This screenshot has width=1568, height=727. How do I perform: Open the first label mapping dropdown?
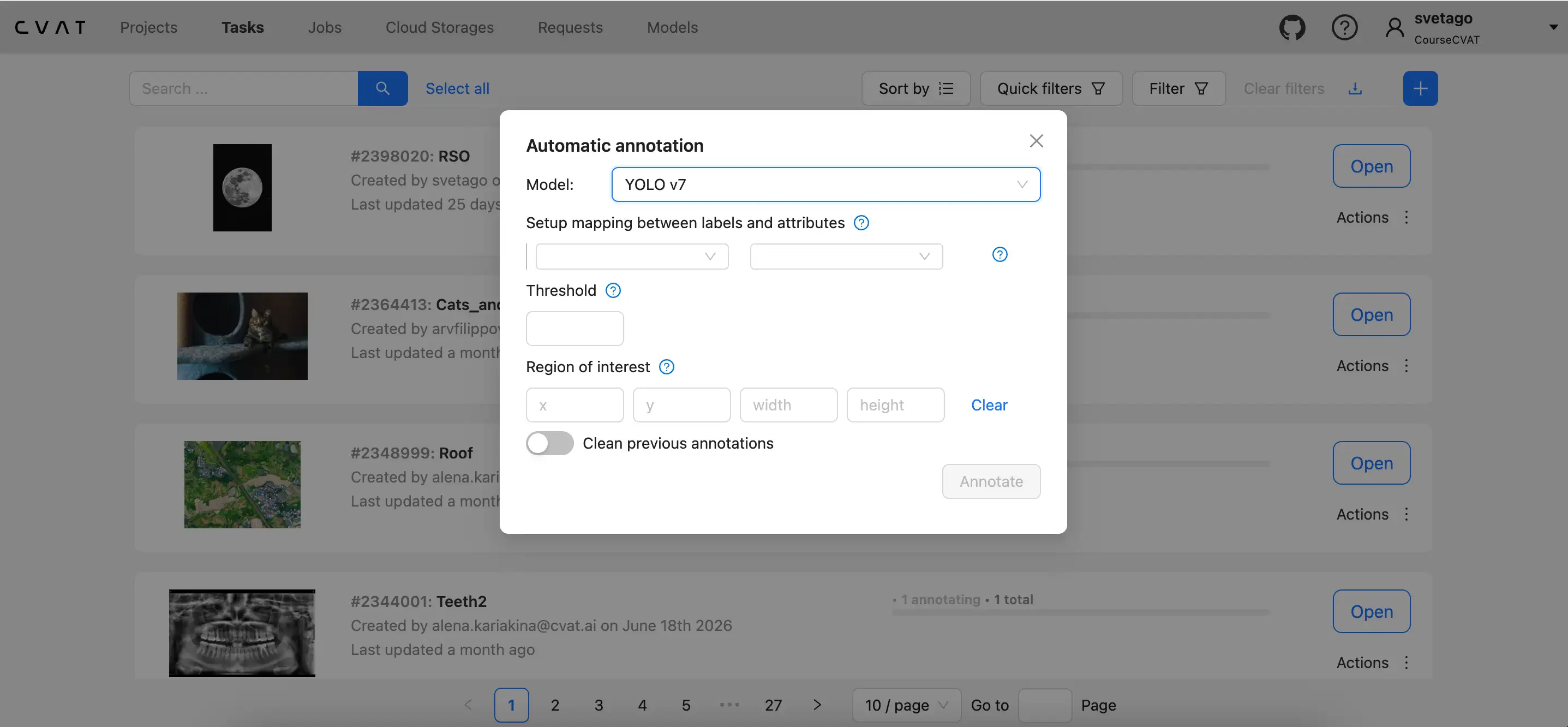click(x=632, y=257)
